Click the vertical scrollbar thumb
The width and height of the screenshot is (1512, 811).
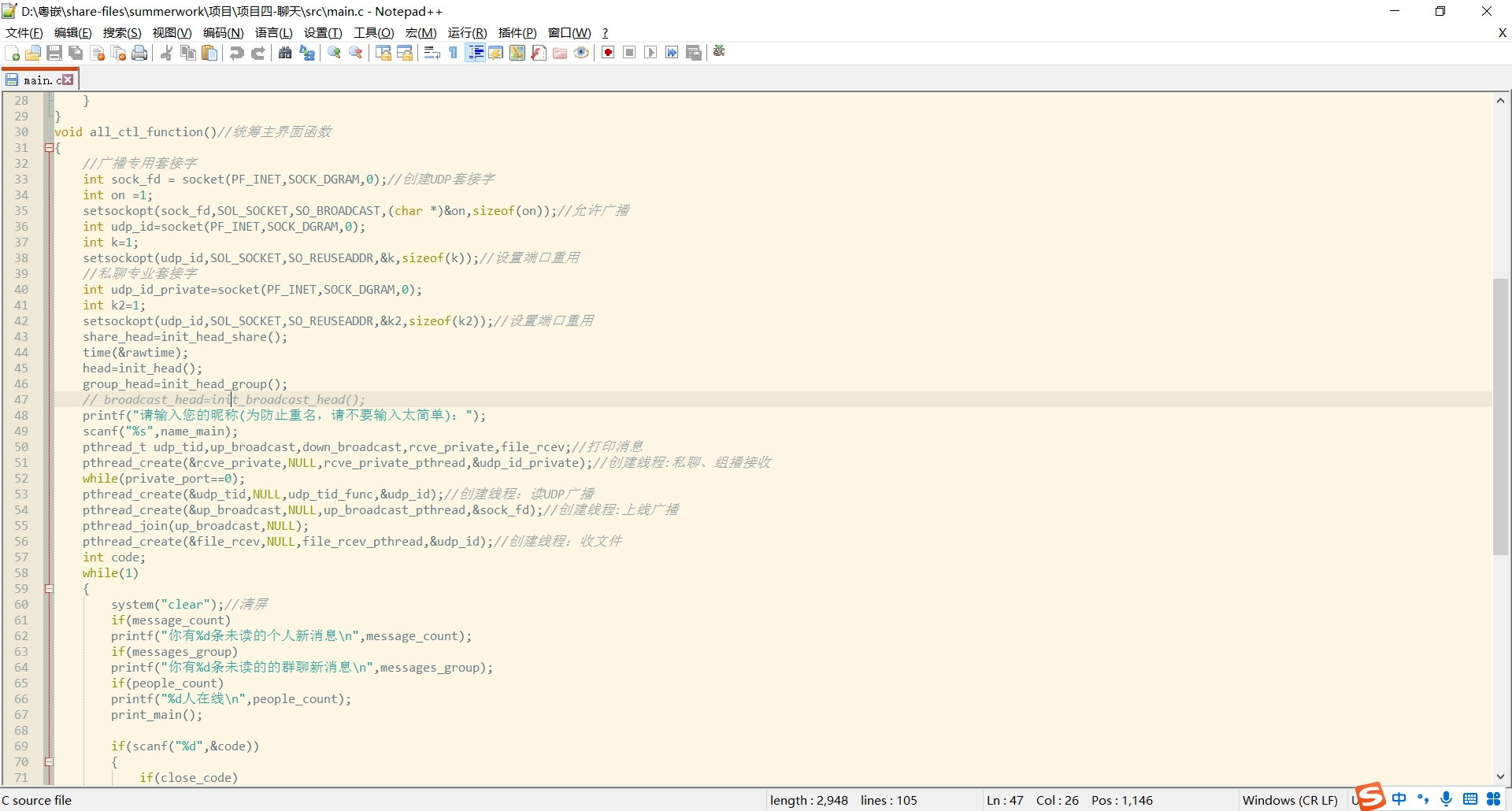tap(1500, 417)
